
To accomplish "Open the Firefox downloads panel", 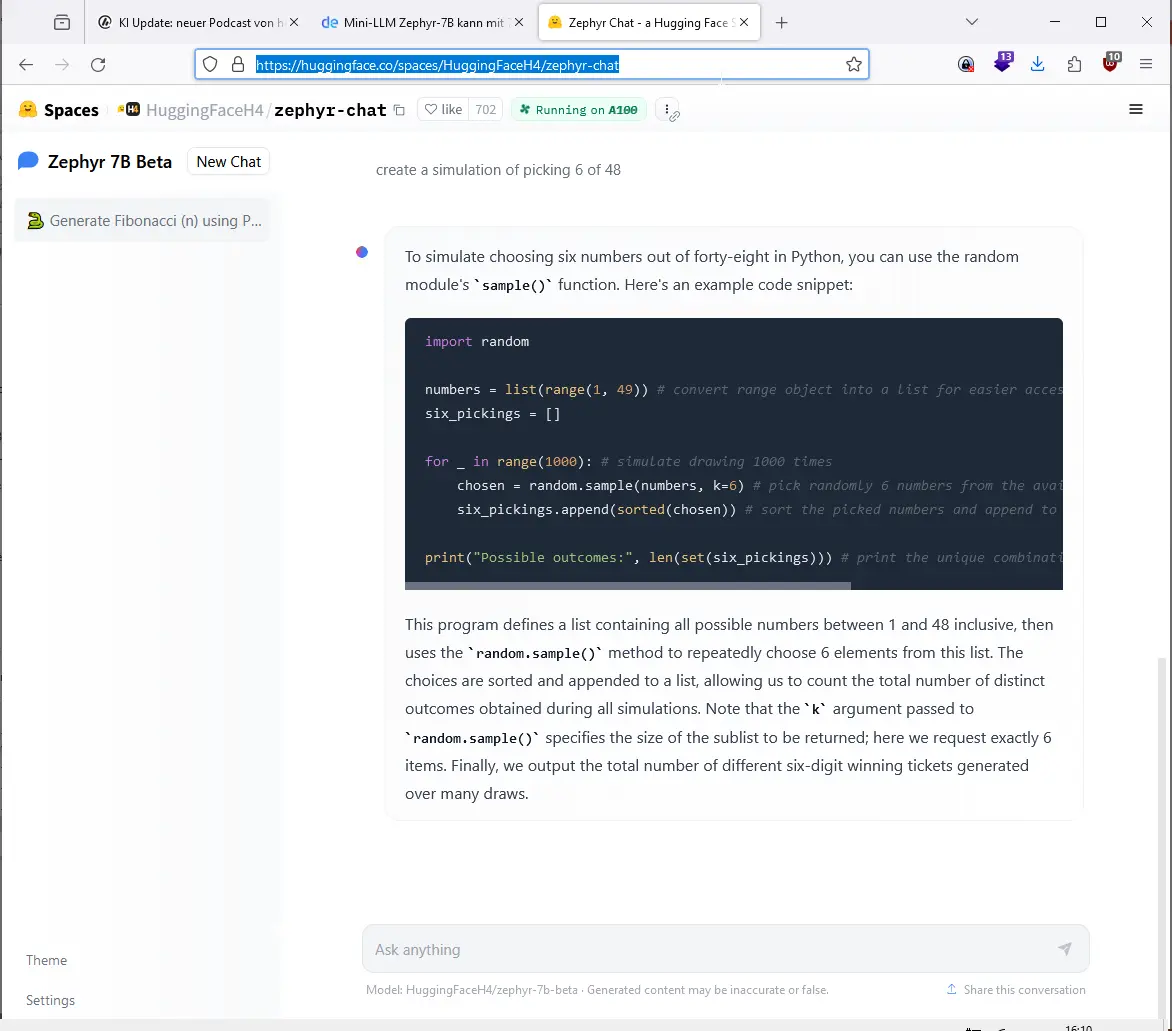I will point(1037,64).
